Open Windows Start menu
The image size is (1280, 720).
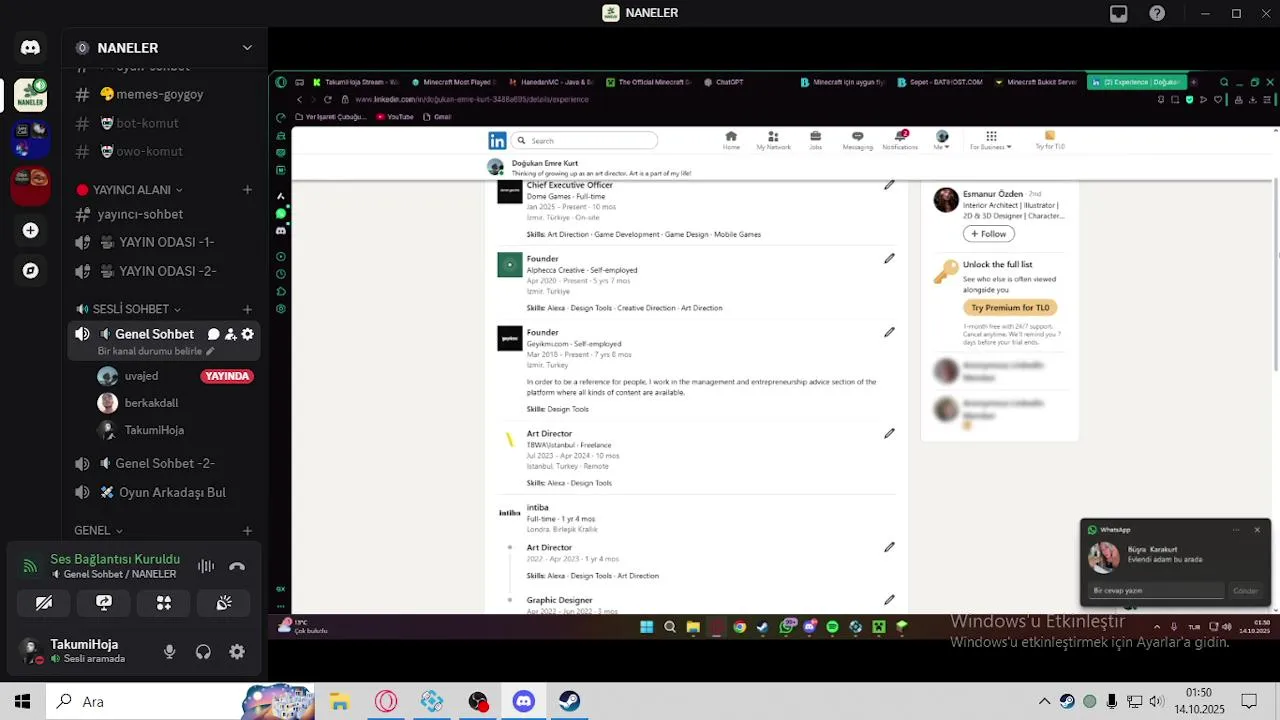tap(22, 701)
